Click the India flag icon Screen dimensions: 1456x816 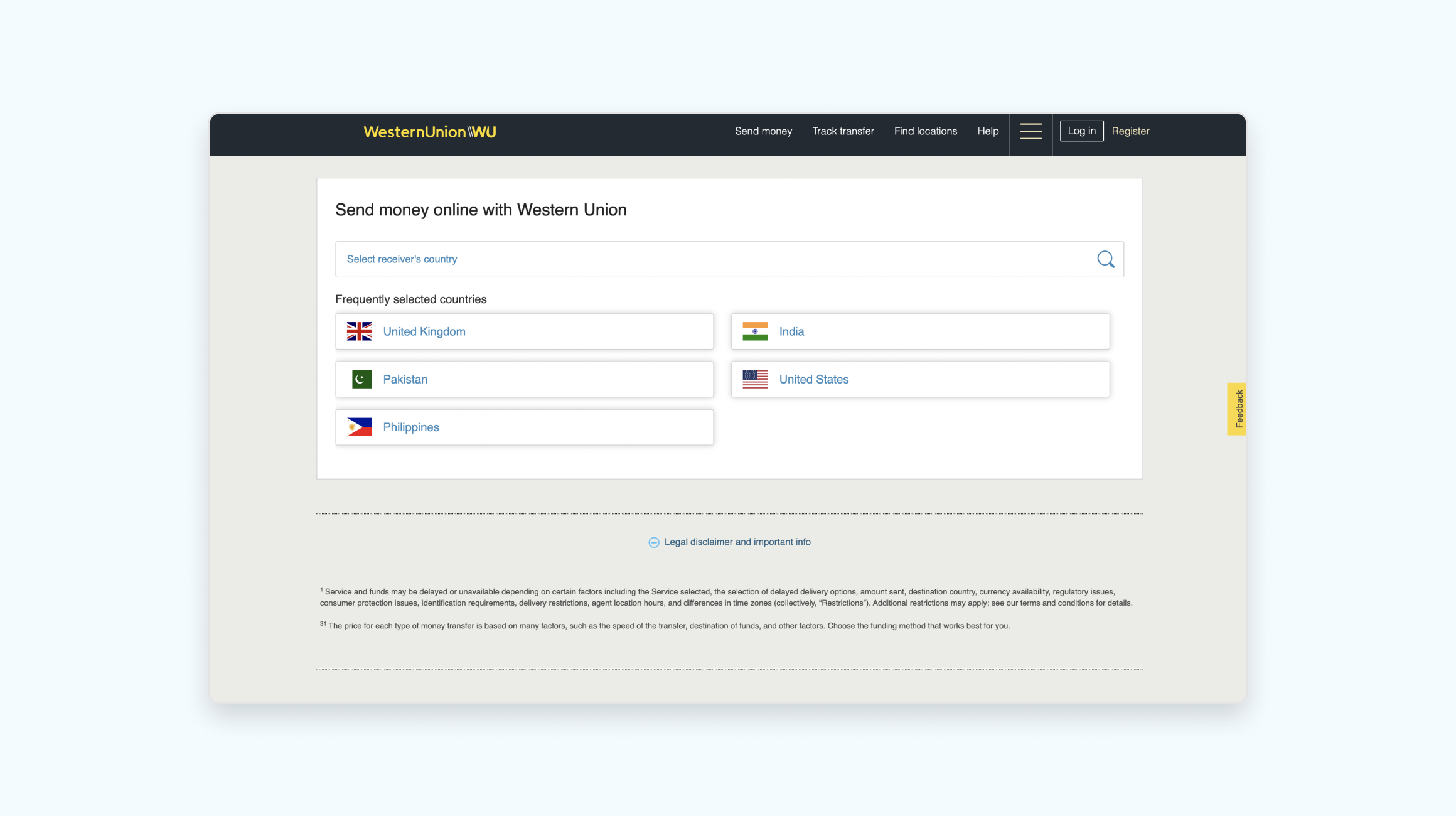click(755, 331)
